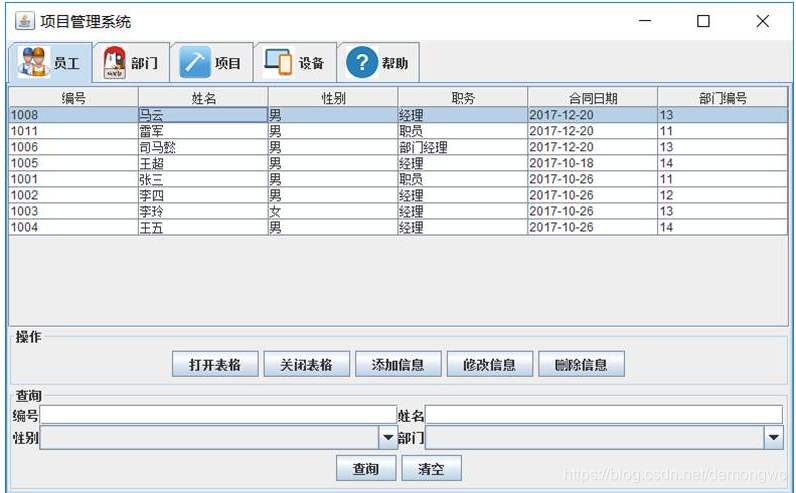Click the 编号 column header
796x493 pixels.
point(74,97)
